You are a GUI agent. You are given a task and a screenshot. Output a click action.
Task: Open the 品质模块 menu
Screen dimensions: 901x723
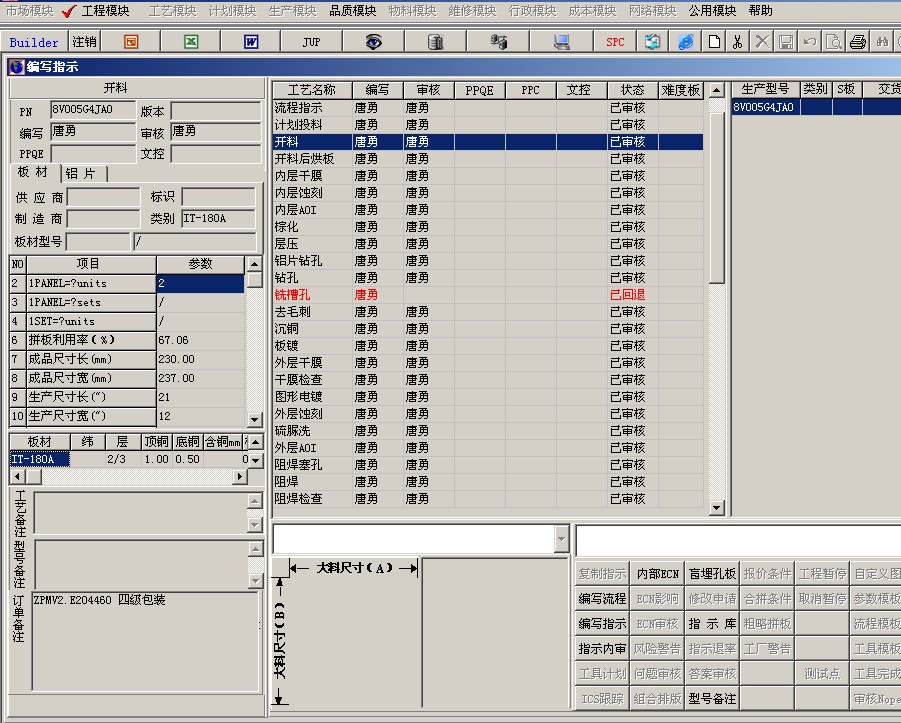(x=353, y=11)
